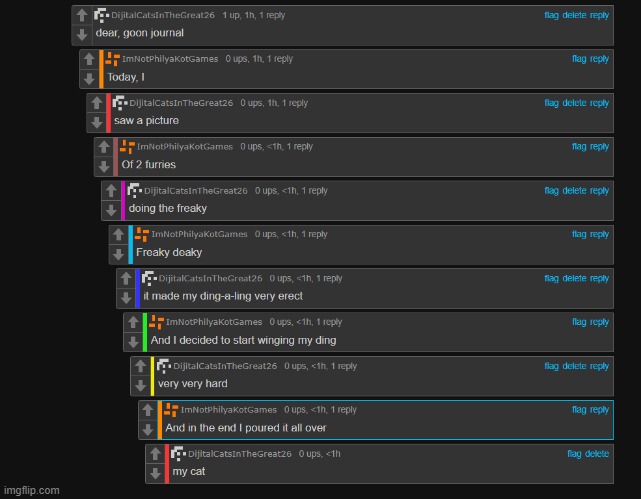Upvote the 'Freaky deaky' comment
This screenshot has height=499, width=641.
click(119, 235)
